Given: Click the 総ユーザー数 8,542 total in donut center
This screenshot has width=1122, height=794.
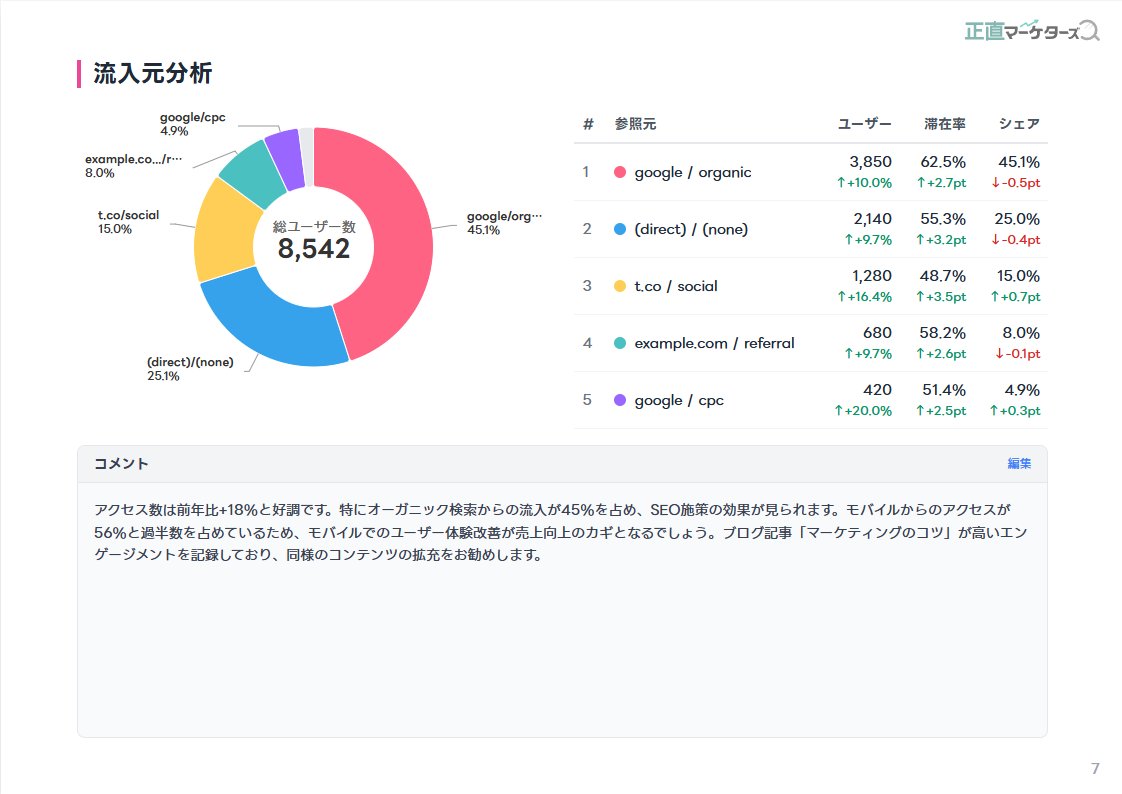Looking at the screenshot, I should 313,240.
